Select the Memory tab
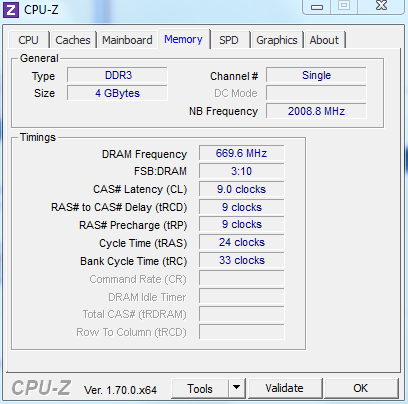Viewport: 408px width, 404px height. click(183, 39)
